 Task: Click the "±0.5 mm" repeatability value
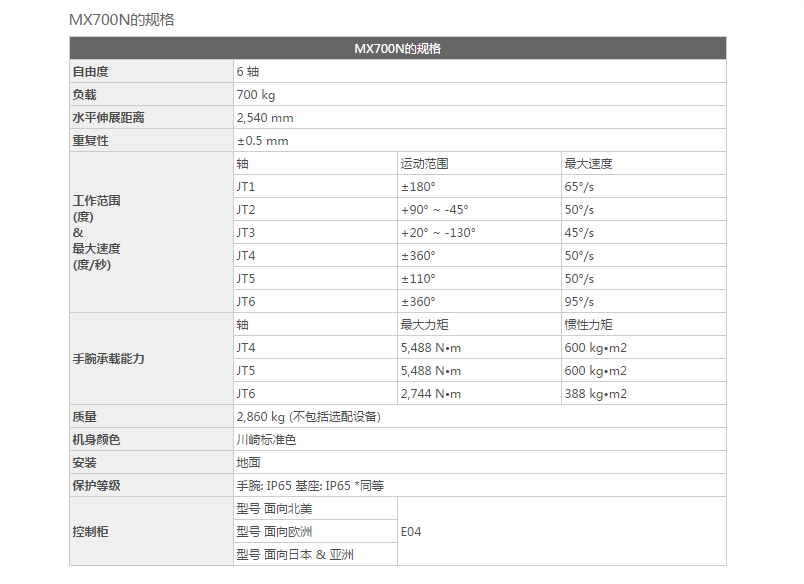(263, 141)
